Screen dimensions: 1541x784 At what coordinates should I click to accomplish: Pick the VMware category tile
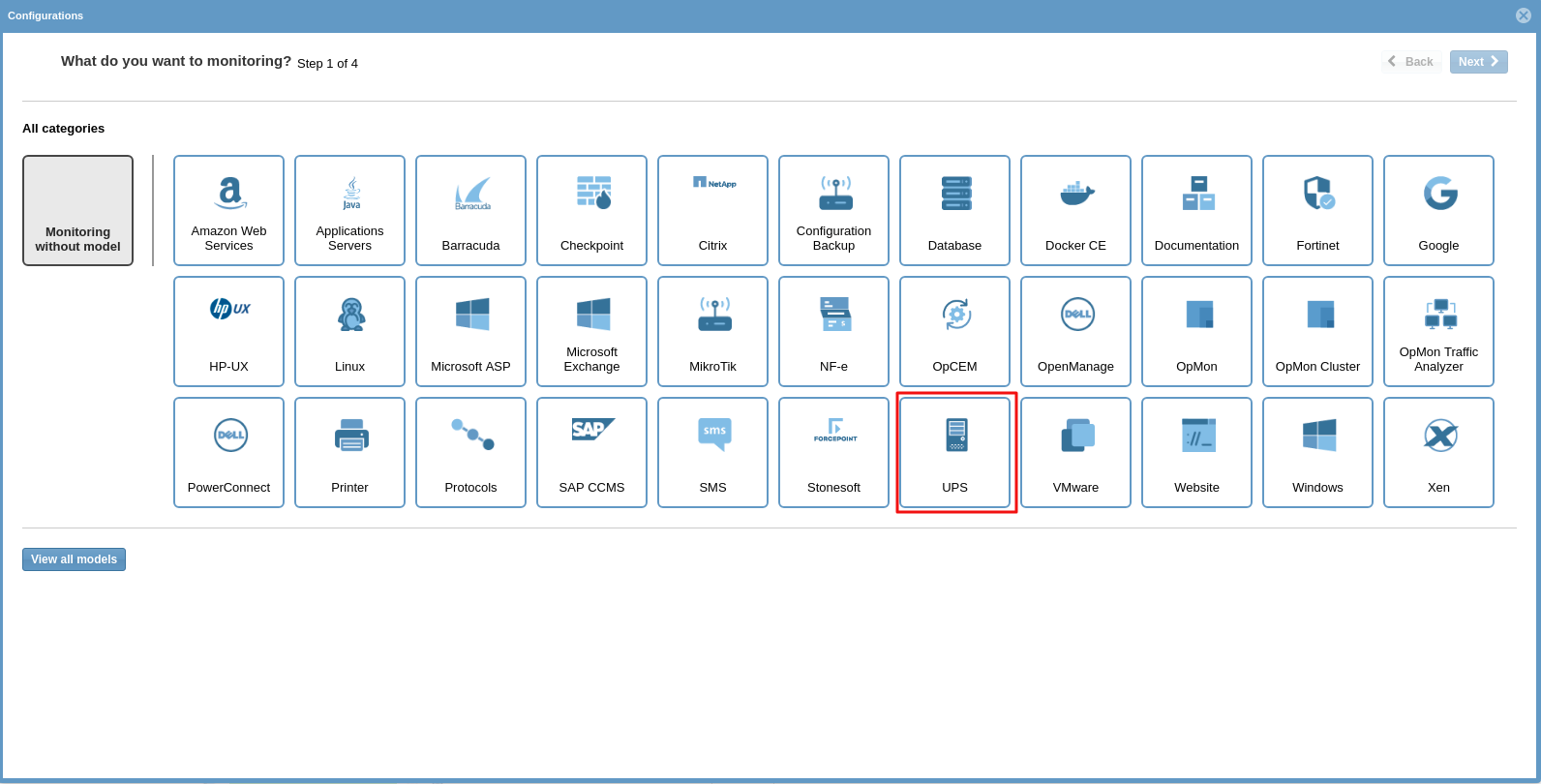coord(1075,452)
